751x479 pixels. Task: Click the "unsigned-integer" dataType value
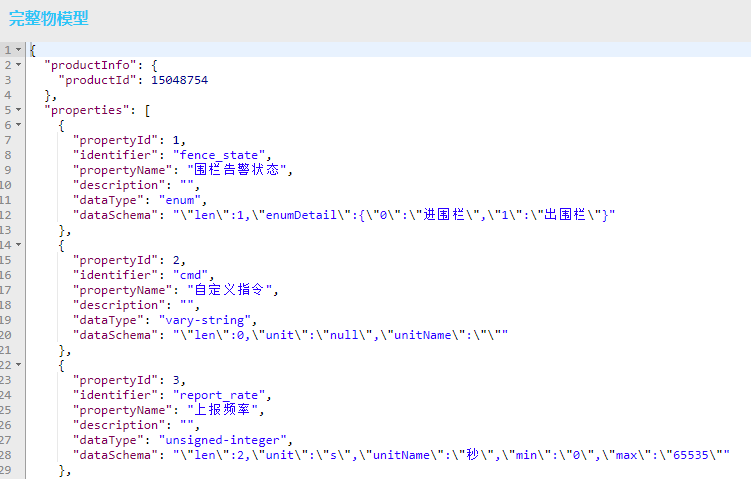tap(222, 440)
